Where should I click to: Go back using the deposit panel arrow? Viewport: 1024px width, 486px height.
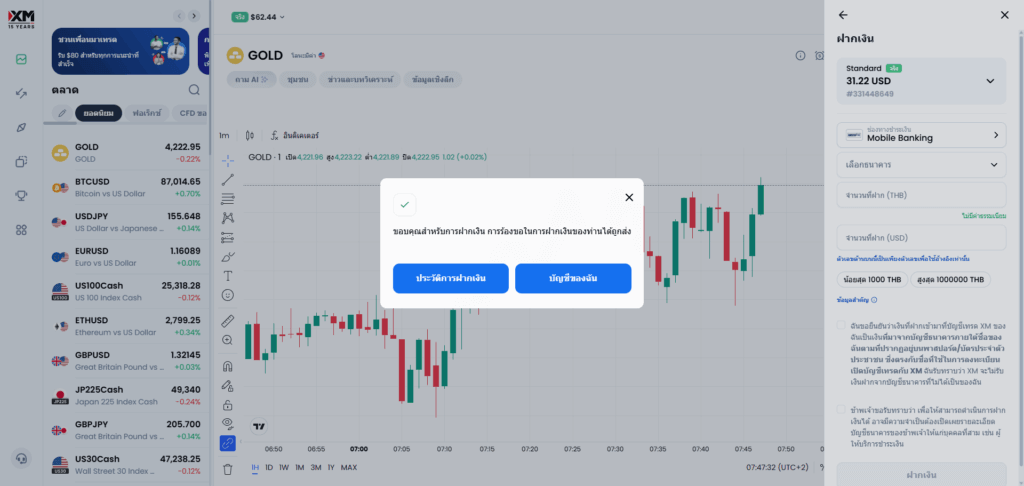(843, 15)
